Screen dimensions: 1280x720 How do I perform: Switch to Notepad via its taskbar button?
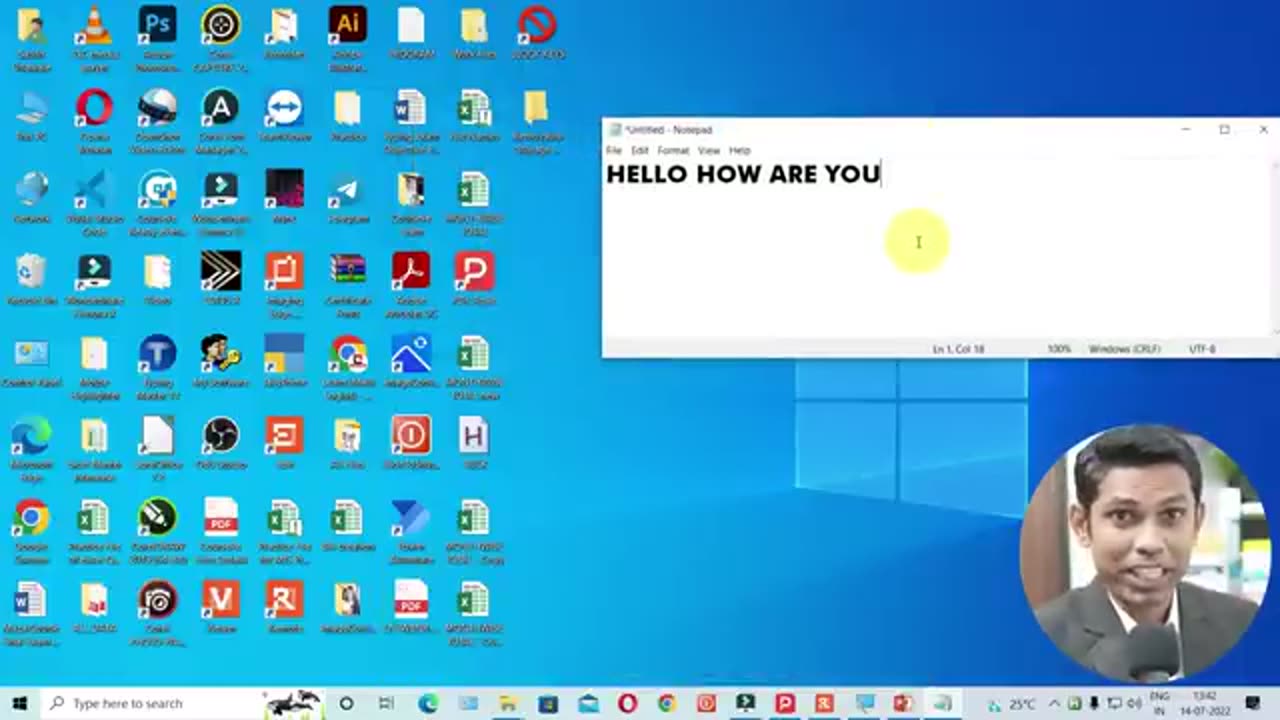pyautogui.click(x=942, y=703)
